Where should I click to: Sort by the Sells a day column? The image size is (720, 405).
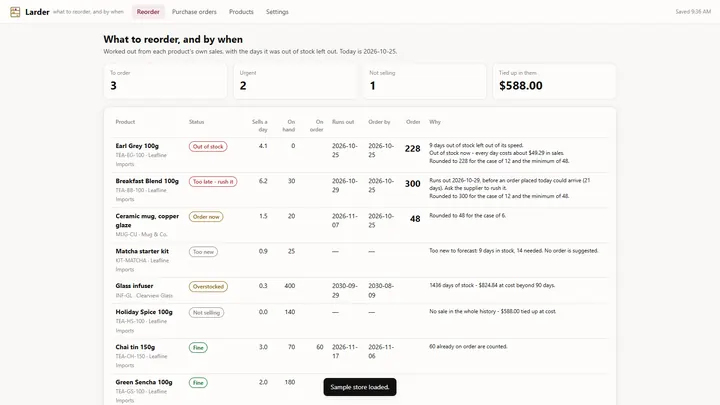pyautogui.click(x=259, y=126)
